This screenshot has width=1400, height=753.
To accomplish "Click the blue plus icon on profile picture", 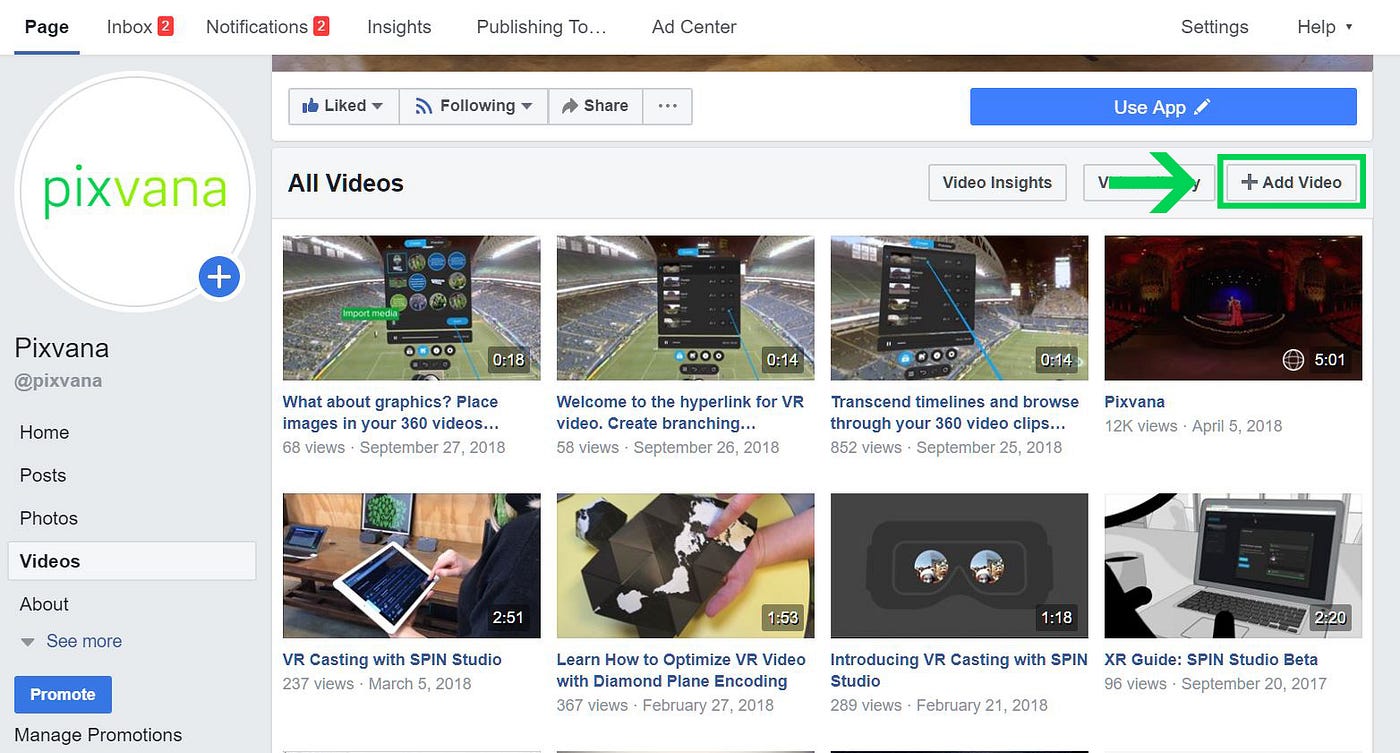I will pos(219,276).
